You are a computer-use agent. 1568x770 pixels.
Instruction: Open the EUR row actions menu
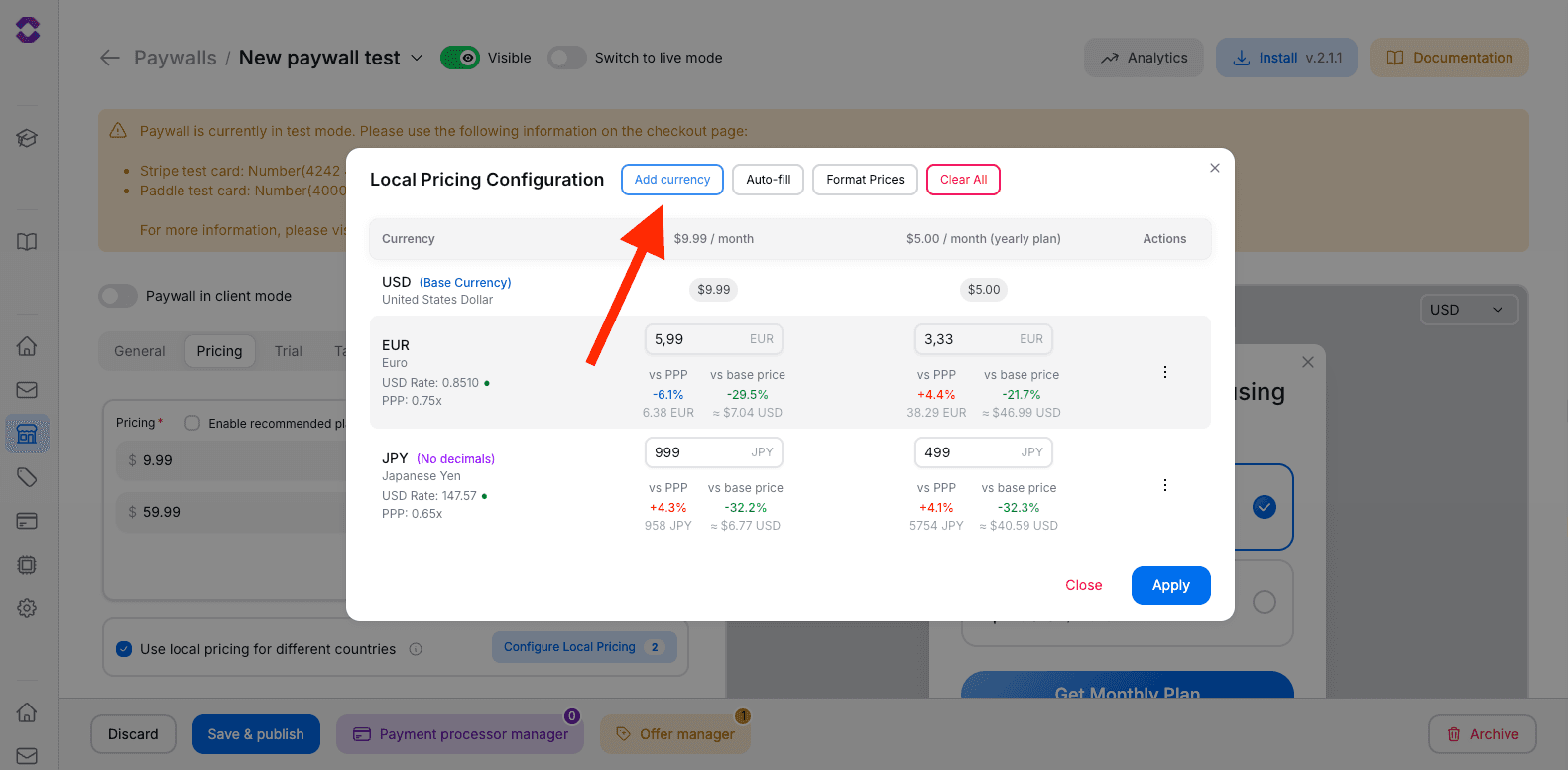click(1164, 372)
